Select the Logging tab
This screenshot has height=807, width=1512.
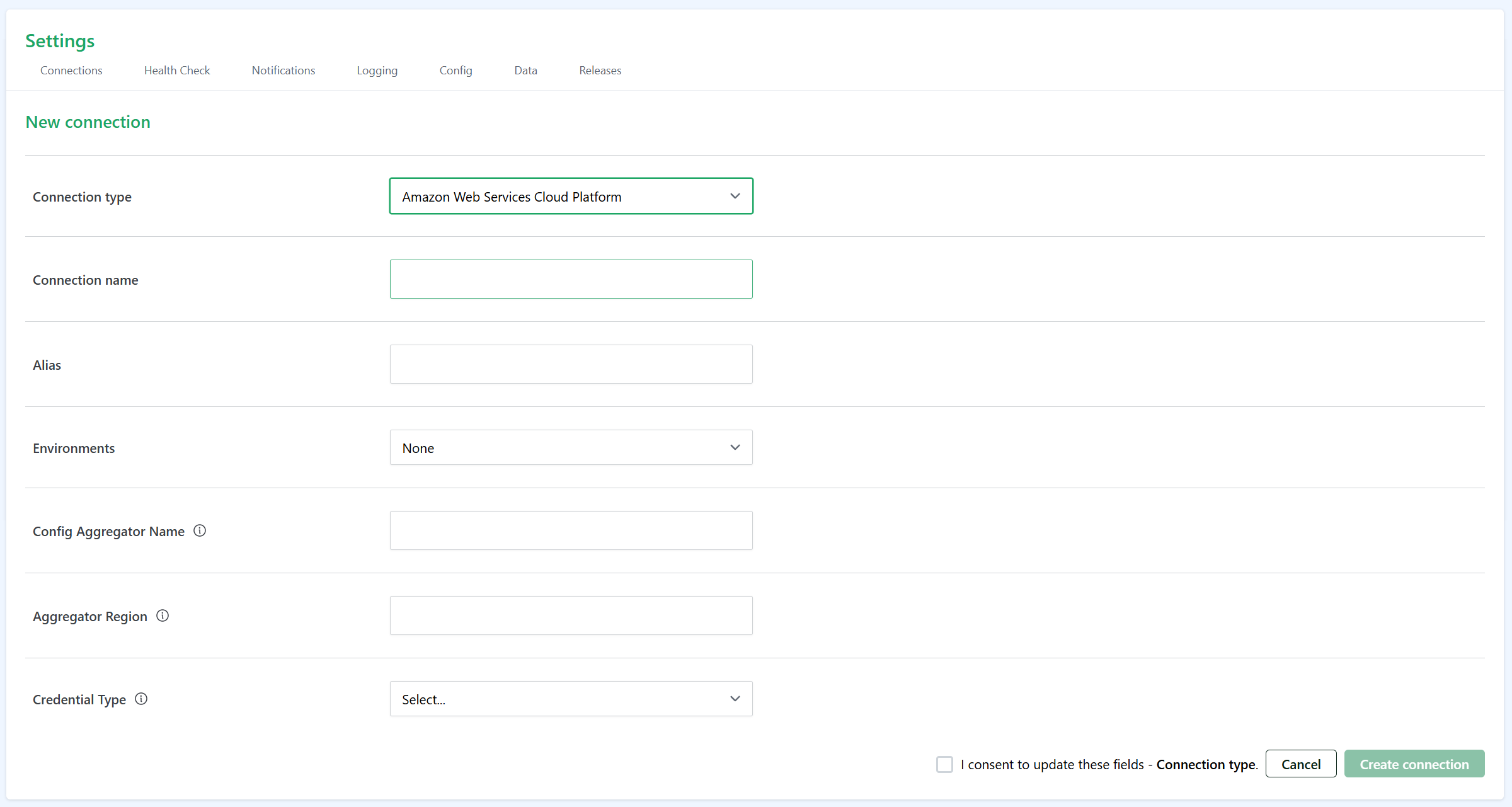tap(377, 71)
